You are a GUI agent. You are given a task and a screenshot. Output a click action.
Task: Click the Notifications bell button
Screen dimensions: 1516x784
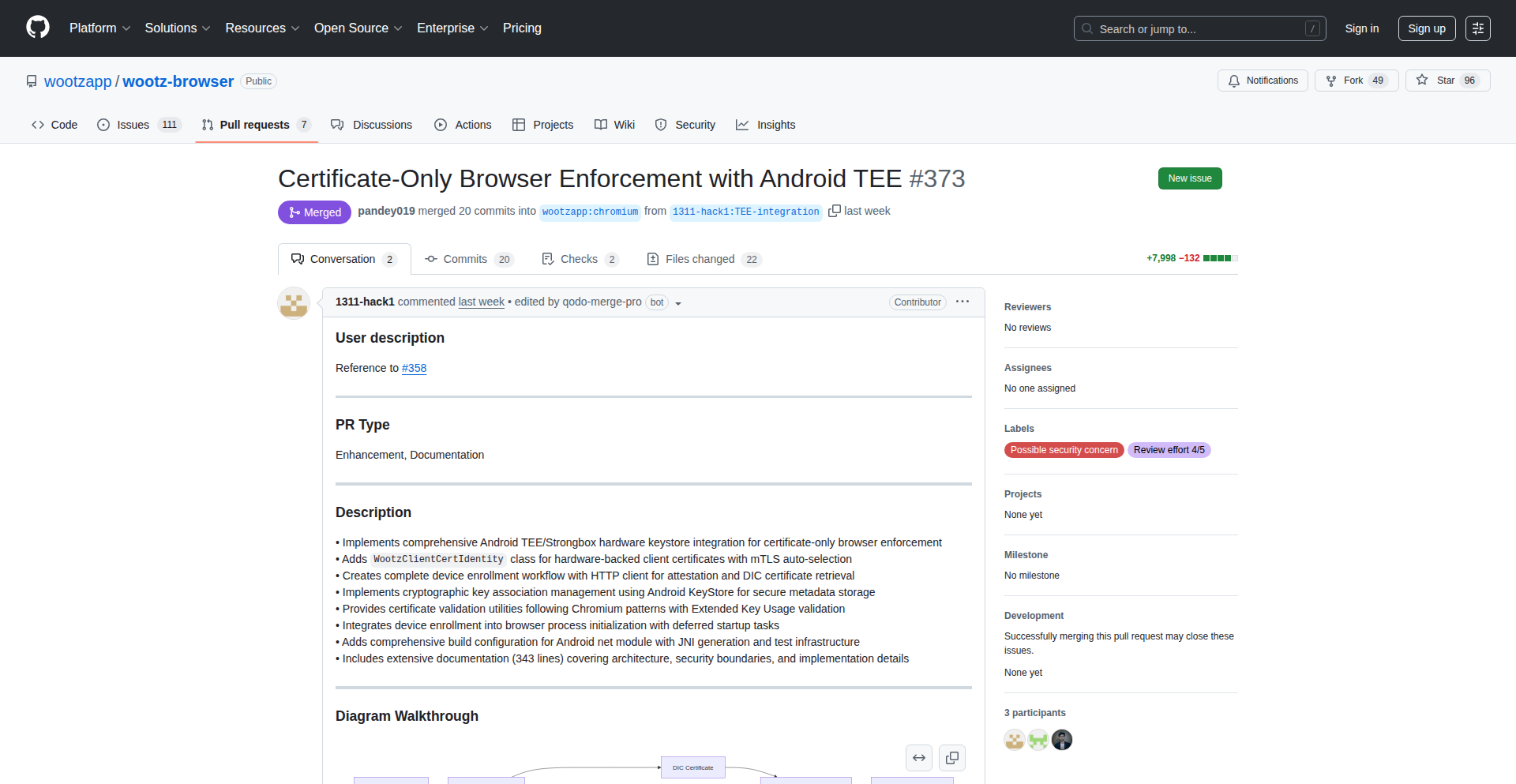[x=1263, y=81]
